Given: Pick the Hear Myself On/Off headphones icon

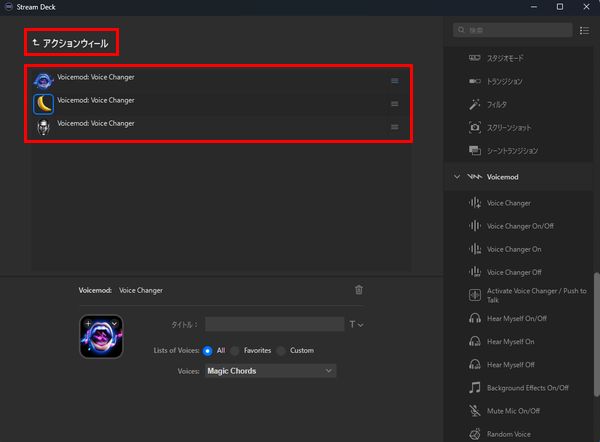Looking at the screenshot, I should coord(474,318).
